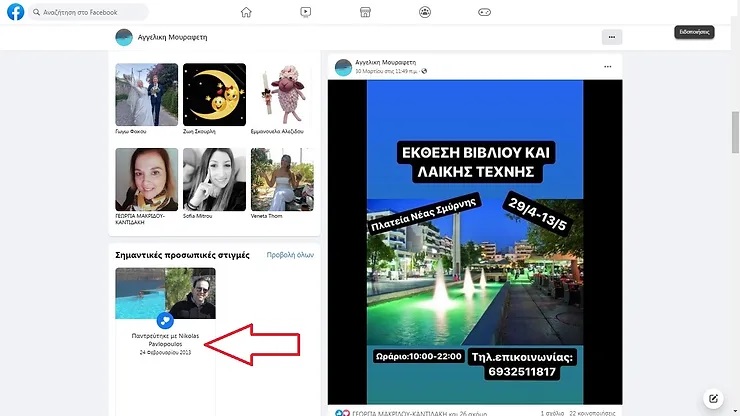Expand the profile header three-dot menu
Image resolution: width=740 pixels, height=416 pixels.
(613, 37)
